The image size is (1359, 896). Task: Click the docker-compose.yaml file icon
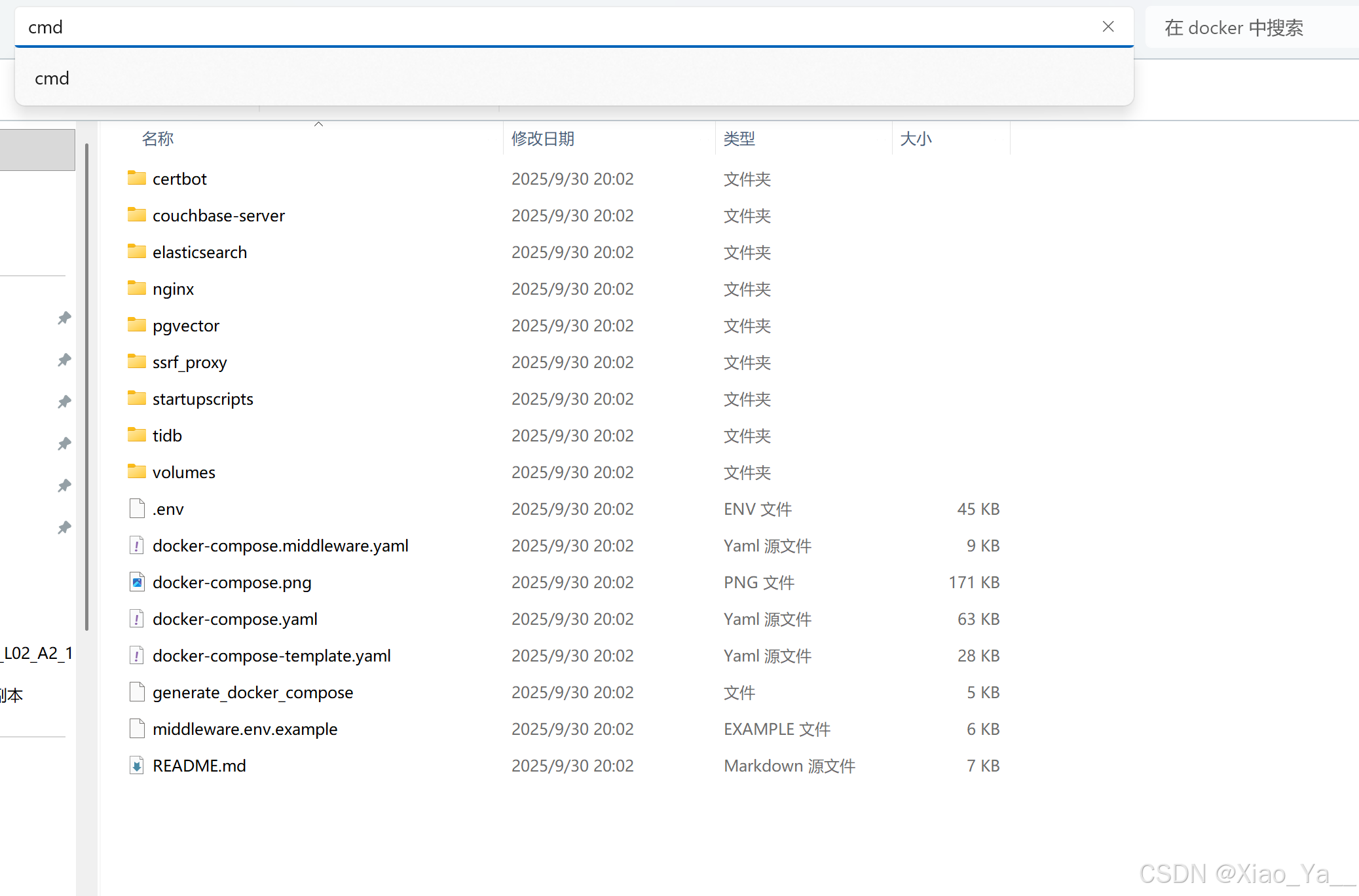(x=136, y=618)
